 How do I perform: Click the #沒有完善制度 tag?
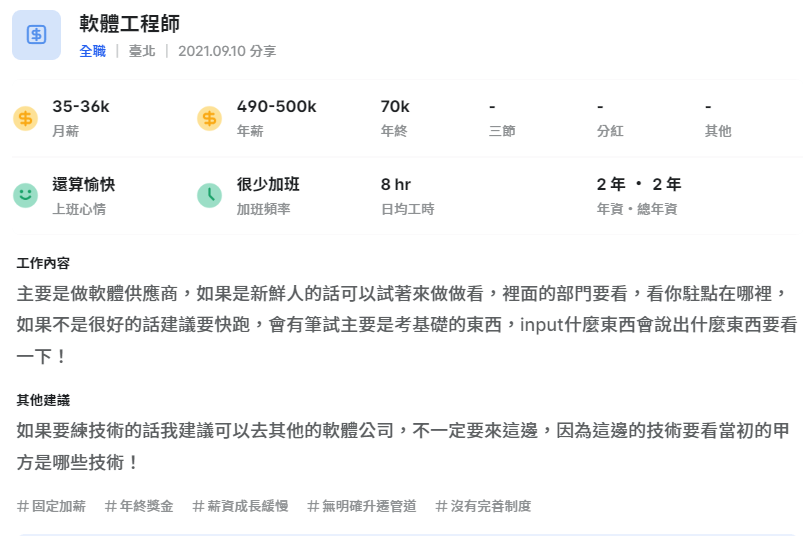tap(483, 506)
